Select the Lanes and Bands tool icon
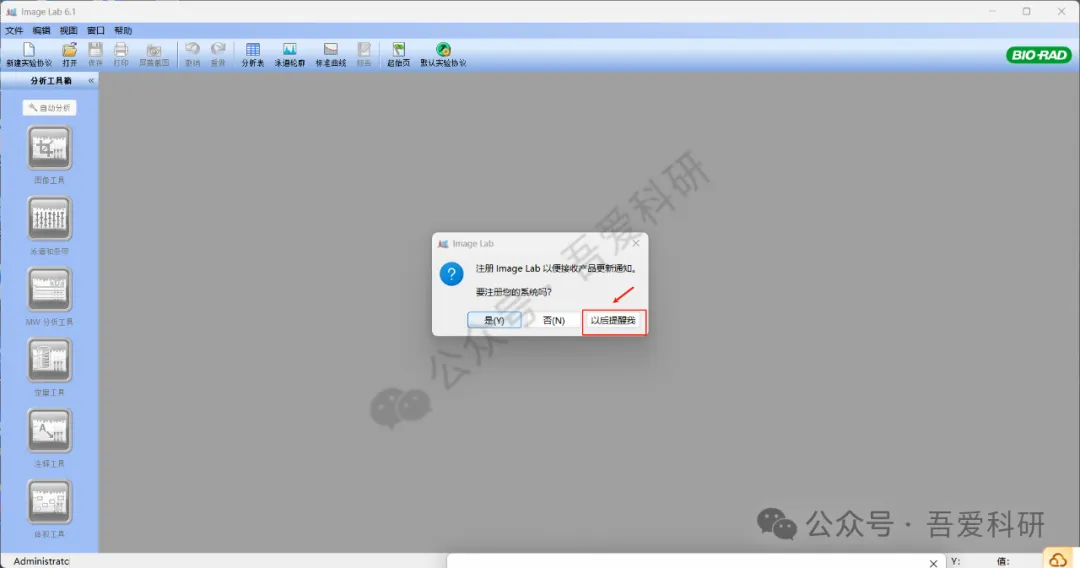This screenshot has height=568, width=1080. 49,218
